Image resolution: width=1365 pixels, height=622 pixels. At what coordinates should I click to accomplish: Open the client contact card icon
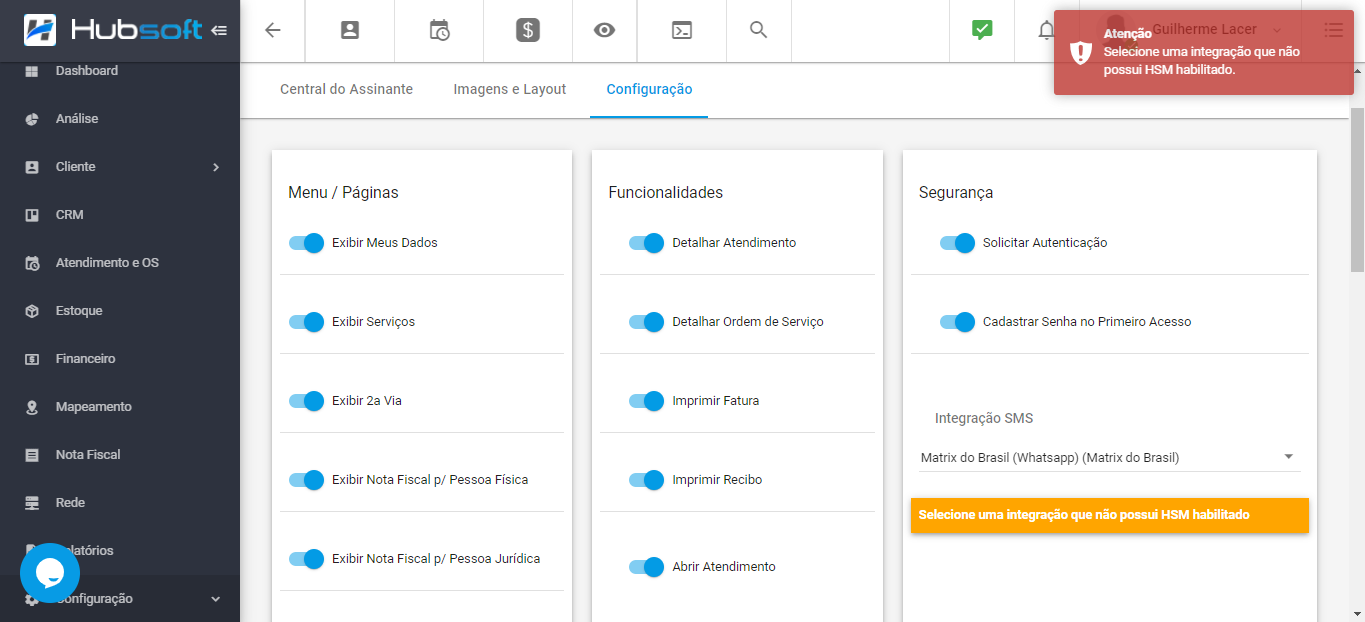[x=350, y=30]
